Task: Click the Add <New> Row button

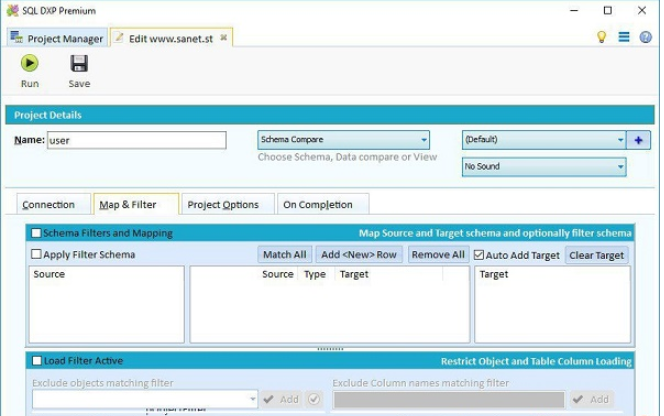Action: coord(359,255)
